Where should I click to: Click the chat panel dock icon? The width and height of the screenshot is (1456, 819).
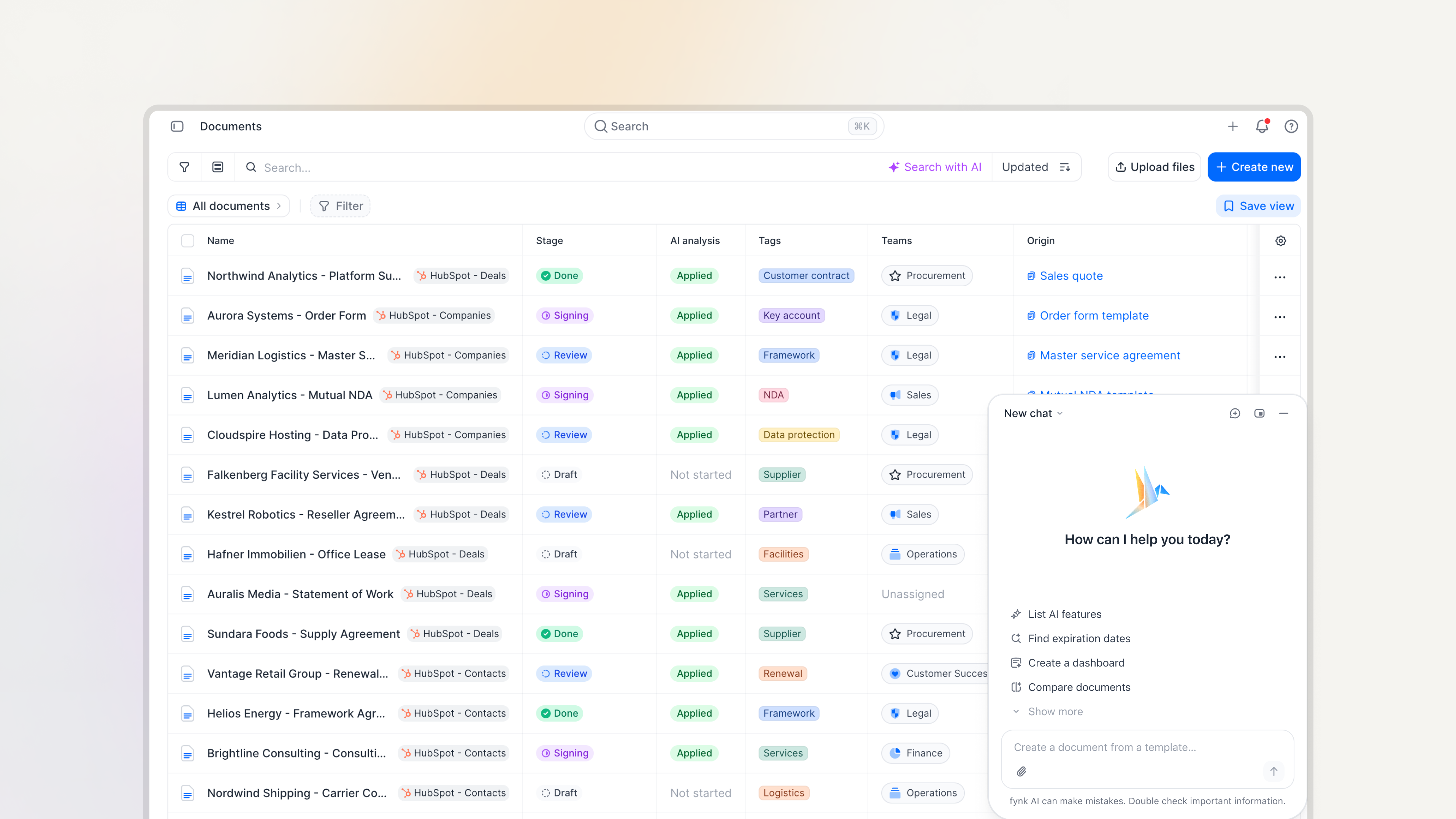point(1259,414)
